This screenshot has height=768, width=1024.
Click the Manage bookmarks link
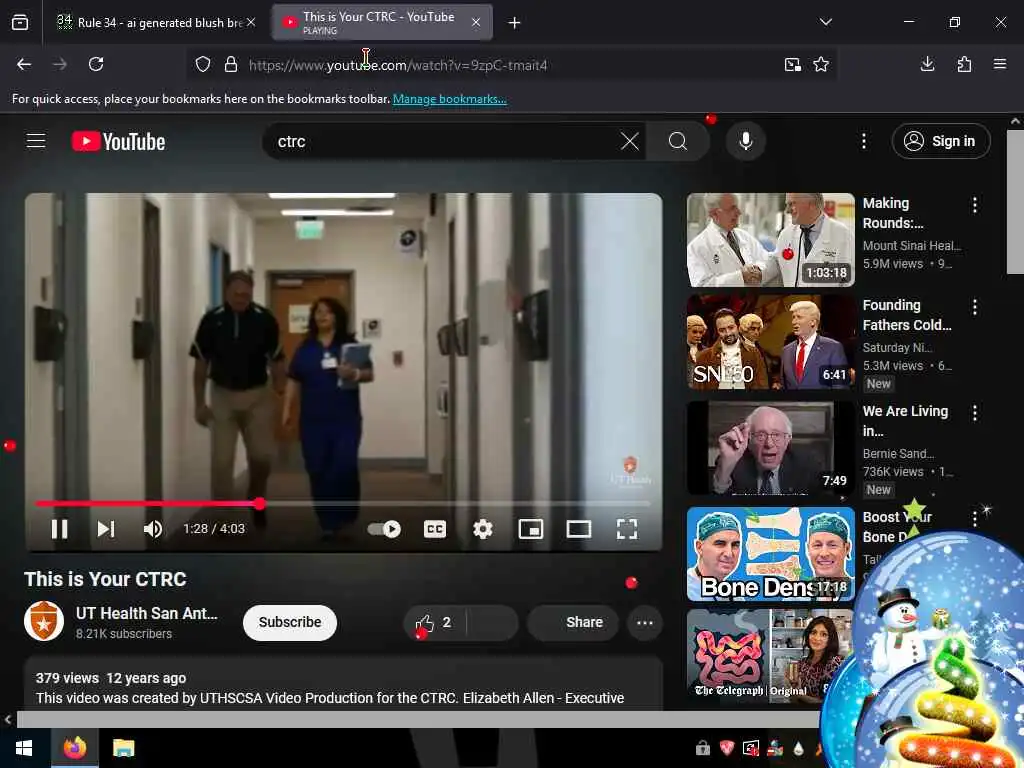[449, 99]
